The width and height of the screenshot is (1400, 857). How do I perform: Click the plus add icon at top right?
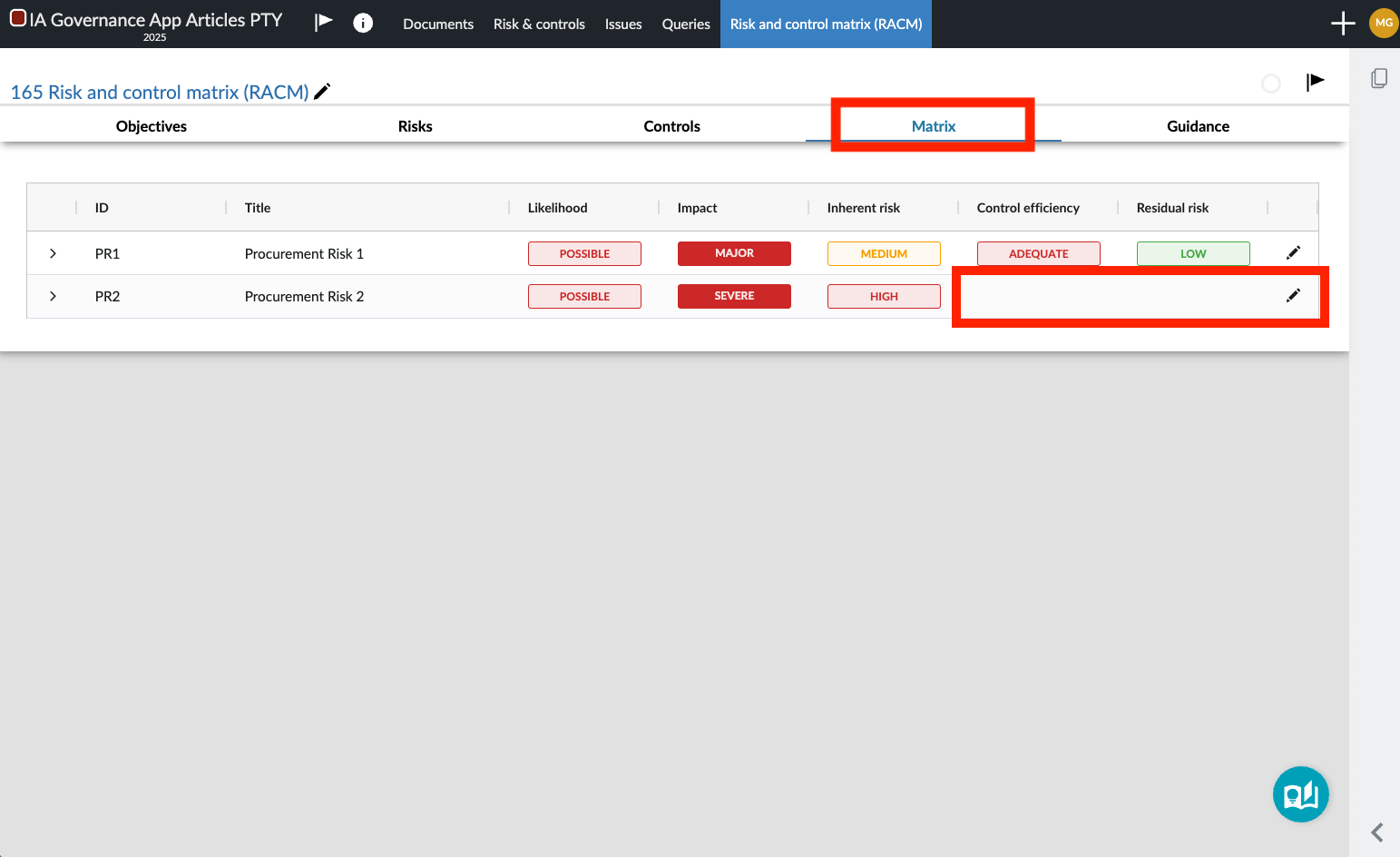[1343, 23]
